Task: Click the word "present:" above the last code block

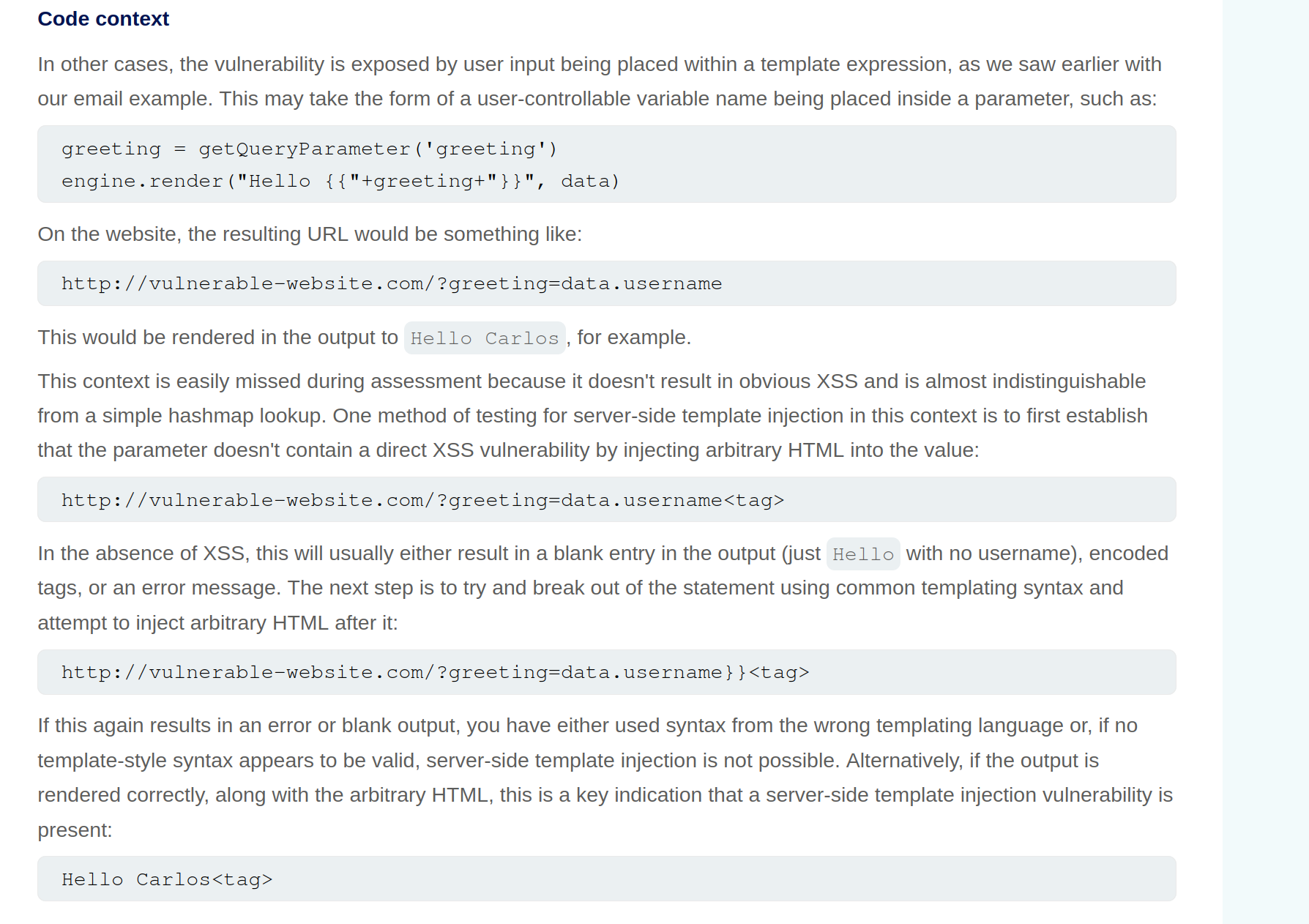Action: [x=75, y=830]
